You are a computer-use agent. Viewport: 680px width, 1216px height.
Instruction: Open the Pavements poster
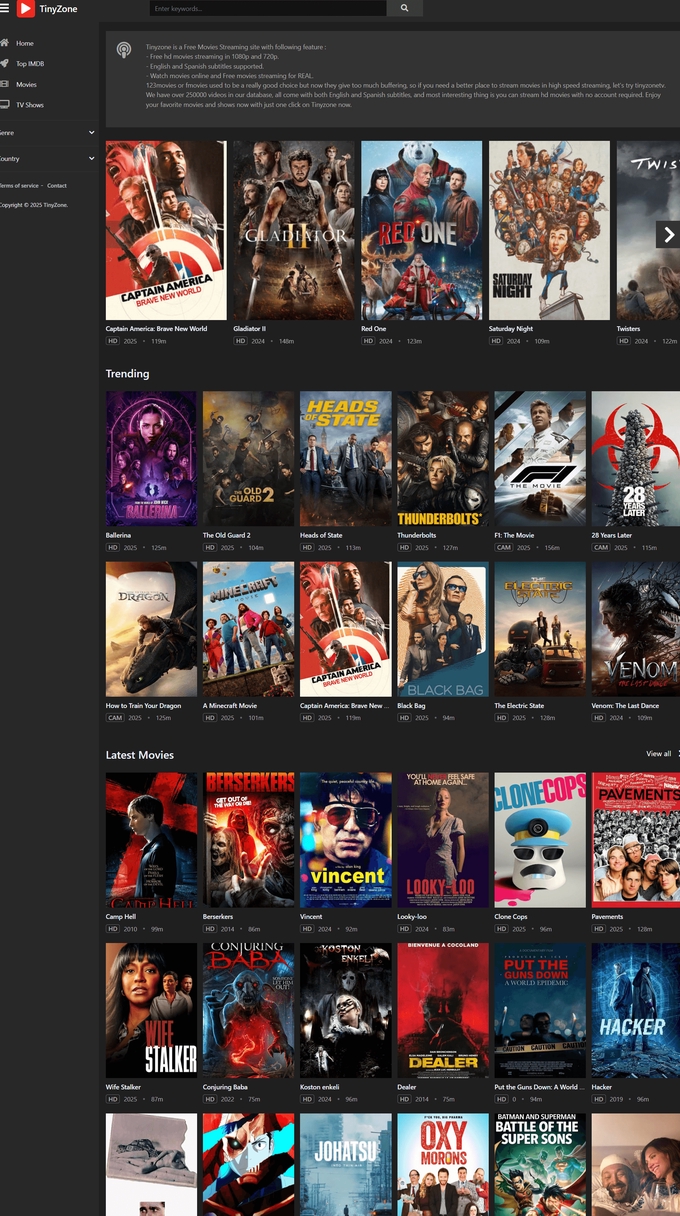point(635,840)
